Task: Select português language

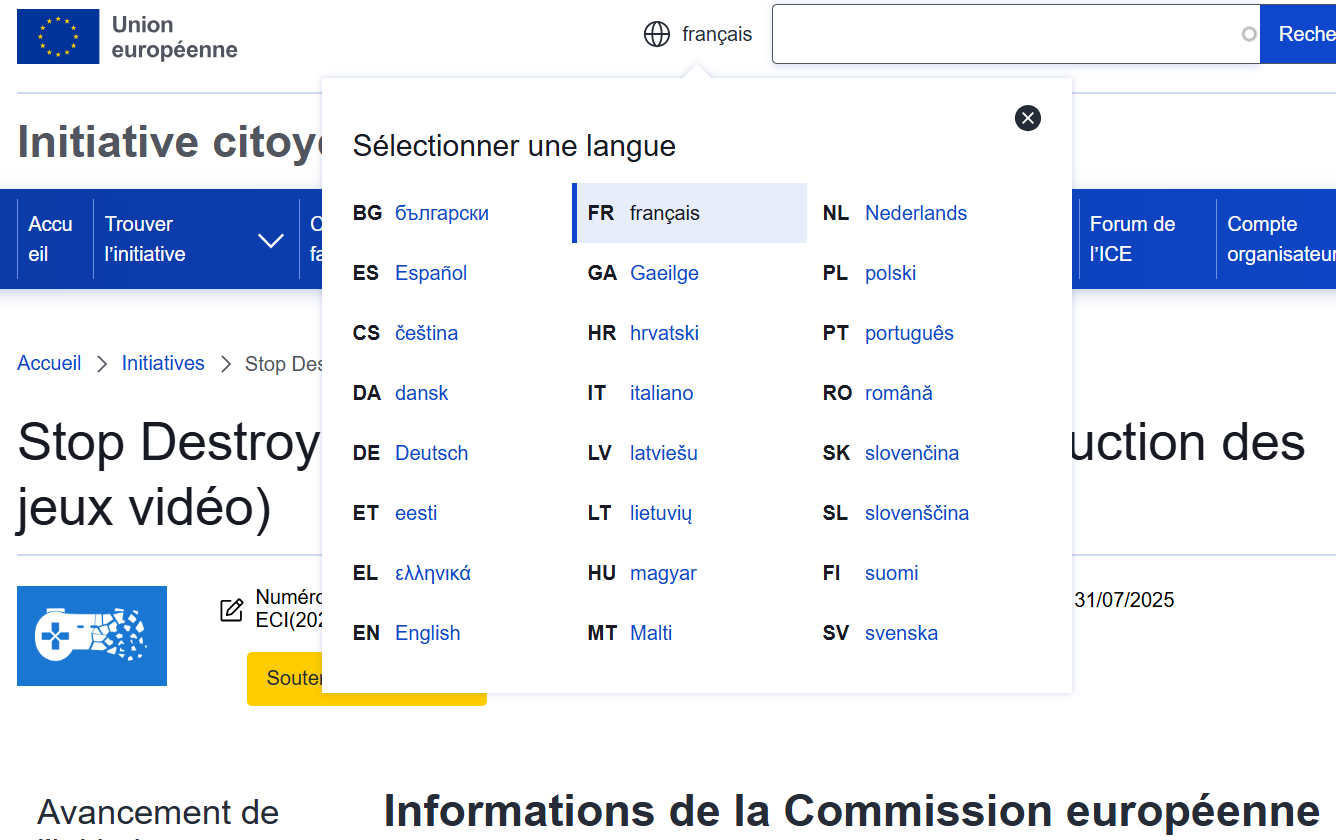Action: tap(909, 333)
